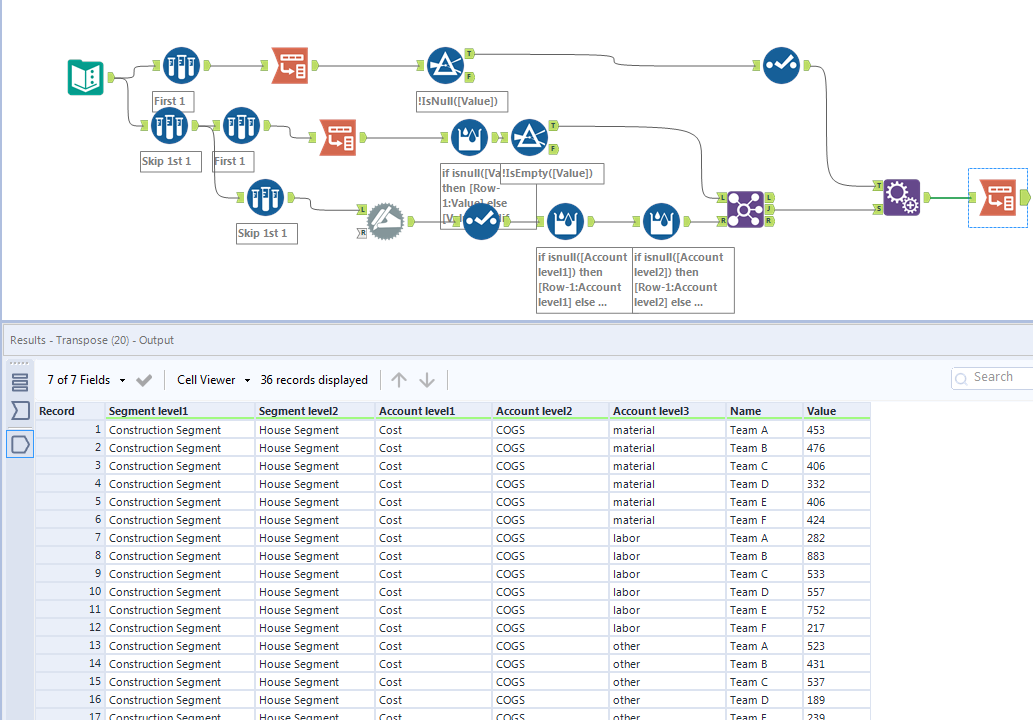Viewport: 1033px width, 720px height.
Task: Open the Filter tool with !IsNull([Value]) expression
Action: click(x=447, y=65)
